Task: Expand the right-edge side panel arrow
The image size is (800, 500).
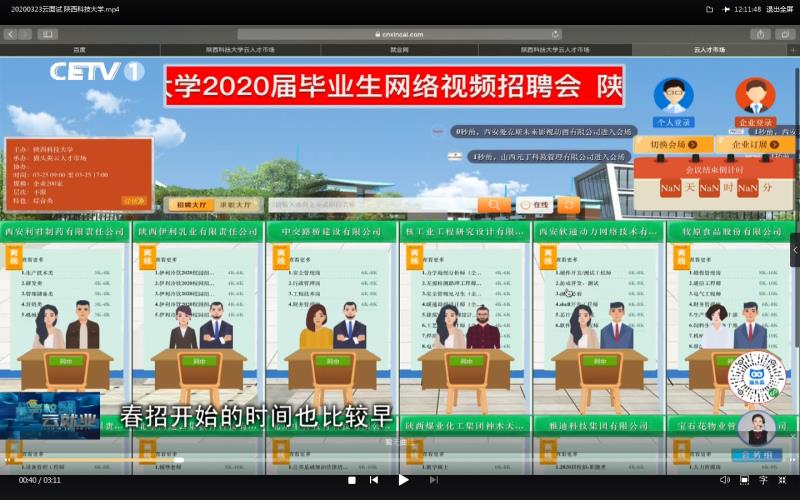Action: [794, 249]
